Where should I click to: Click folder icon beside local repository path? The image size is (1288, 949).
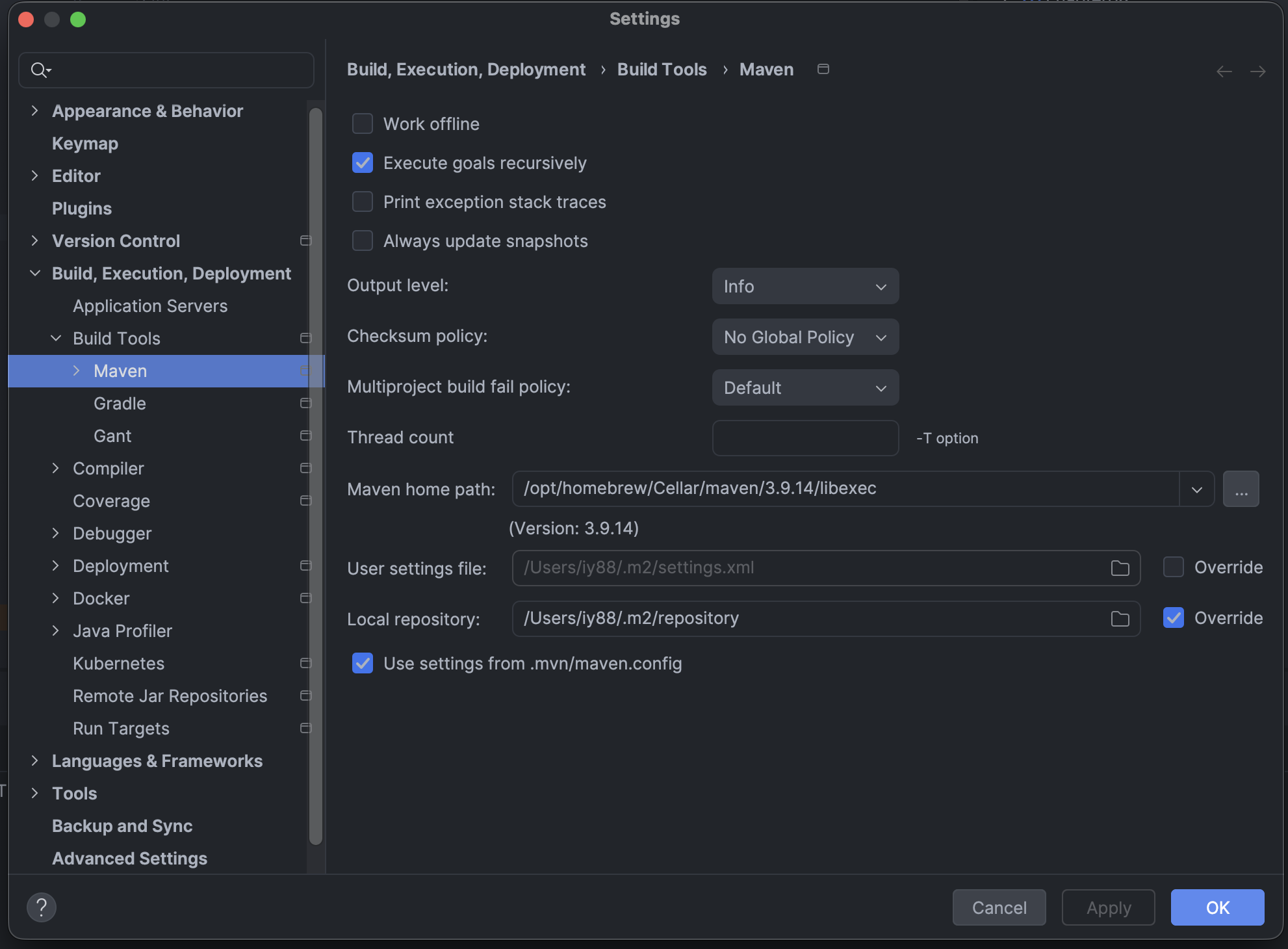point(1119,619)
